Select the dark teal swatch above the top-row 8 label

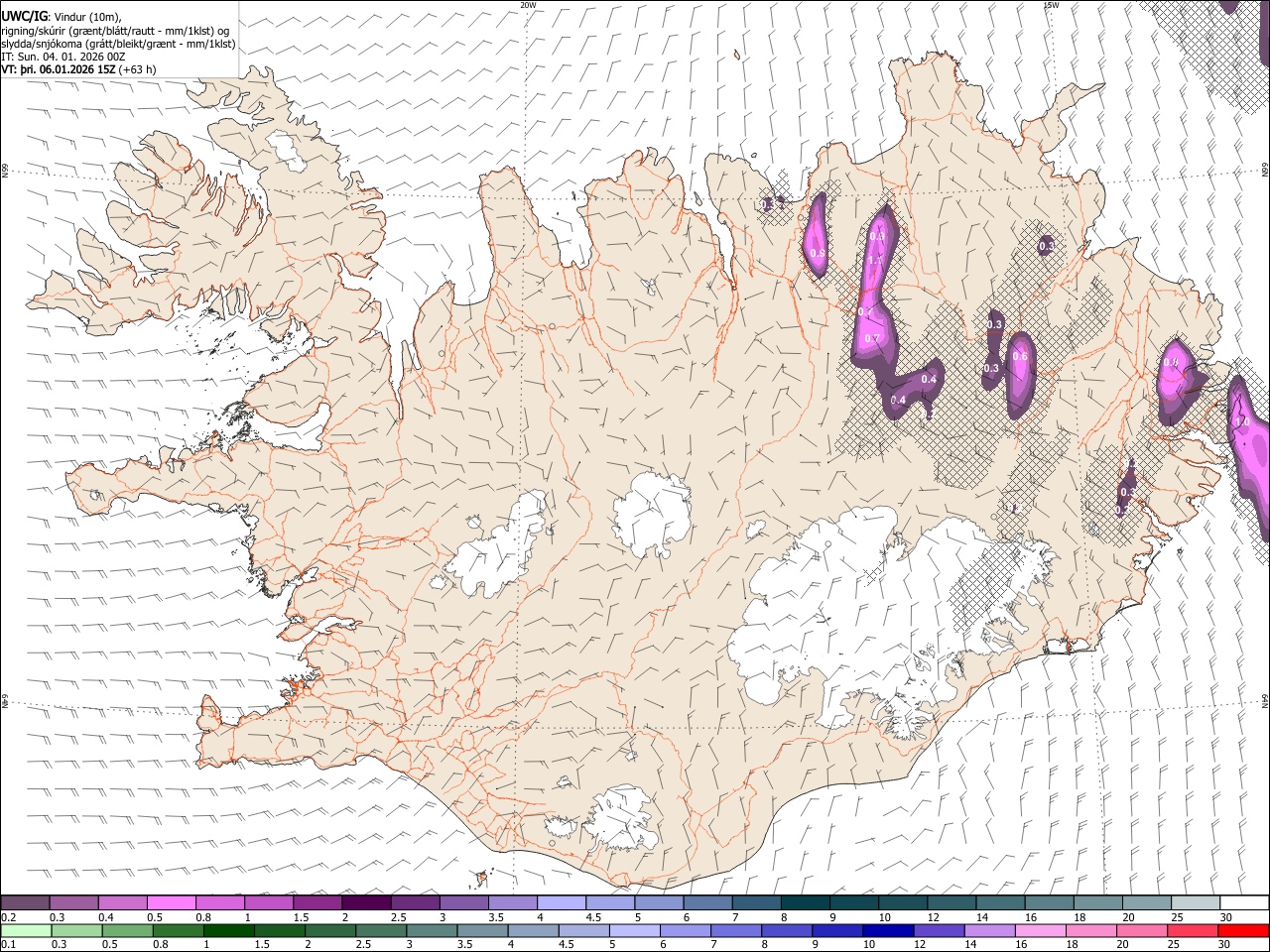[x=805, y=903]
